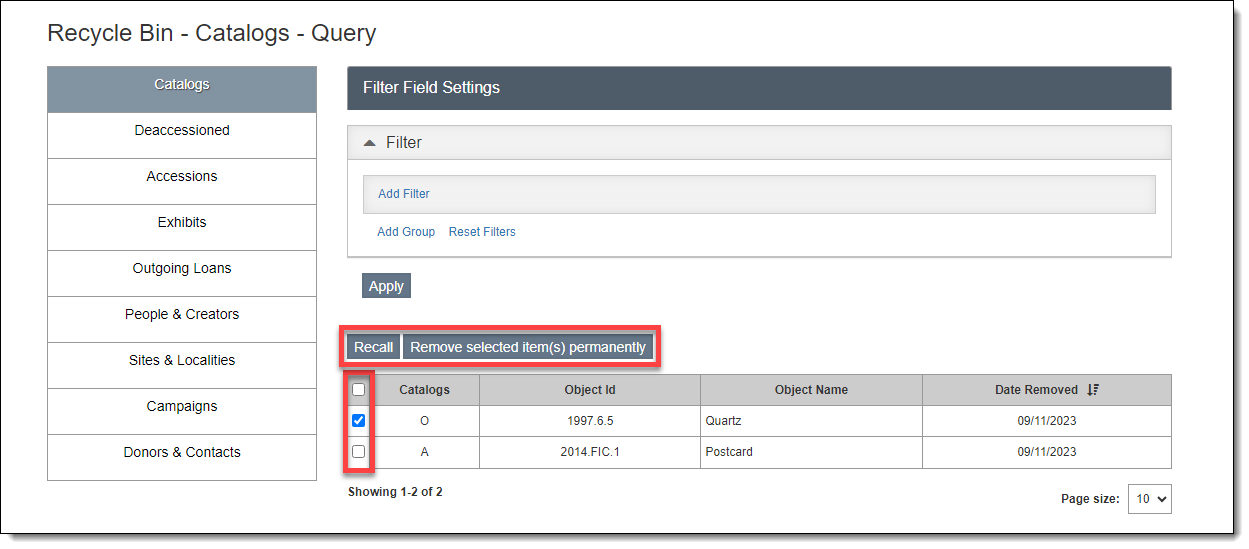
Task: Open Outgoing Loans recycle bin
Action: tap(182, 269)
